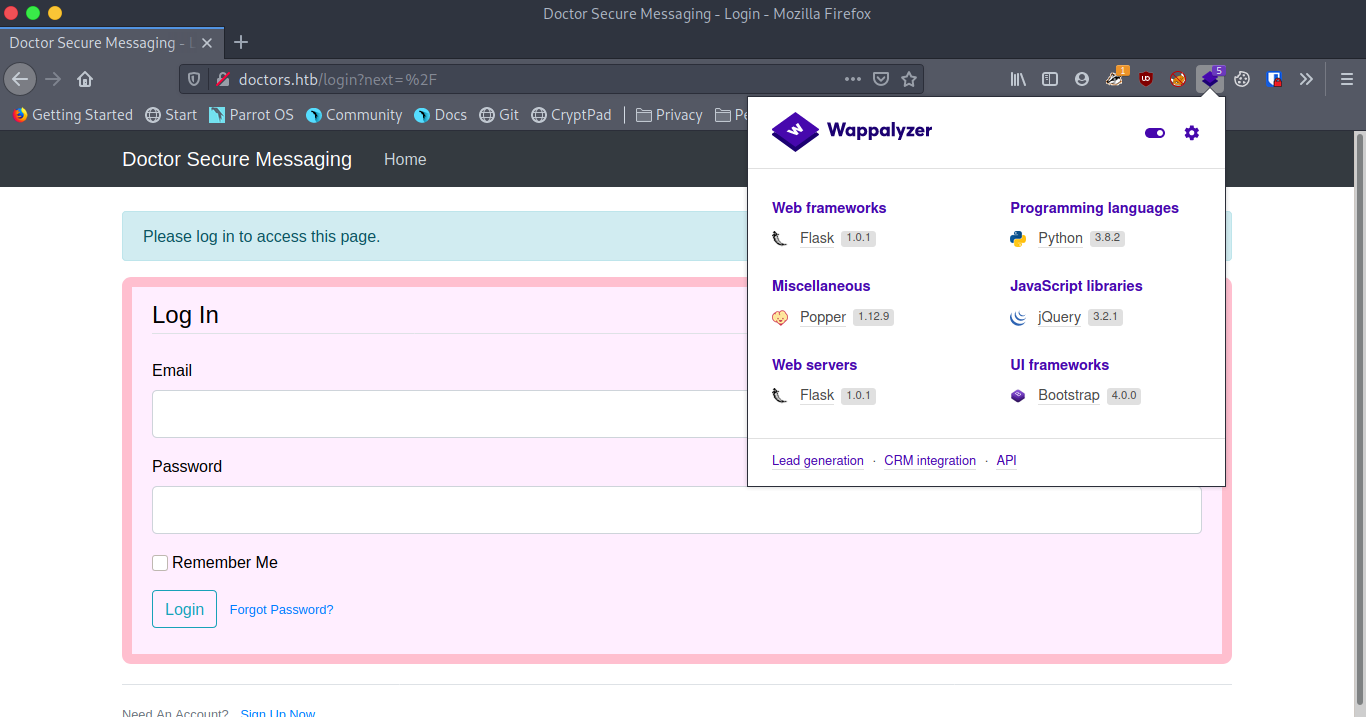Follow the Forgot Password link
1366x717 pixels.
pyautogui.click(x=281, y=610)
